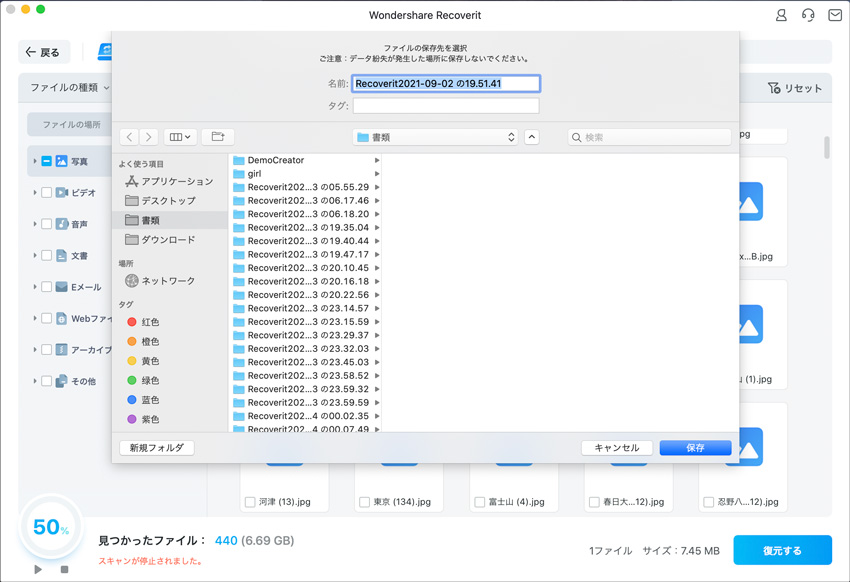The image size is (850, 582).
Task: Expand the ビデオ tree arrow
Action: click(x=35, y=192)
